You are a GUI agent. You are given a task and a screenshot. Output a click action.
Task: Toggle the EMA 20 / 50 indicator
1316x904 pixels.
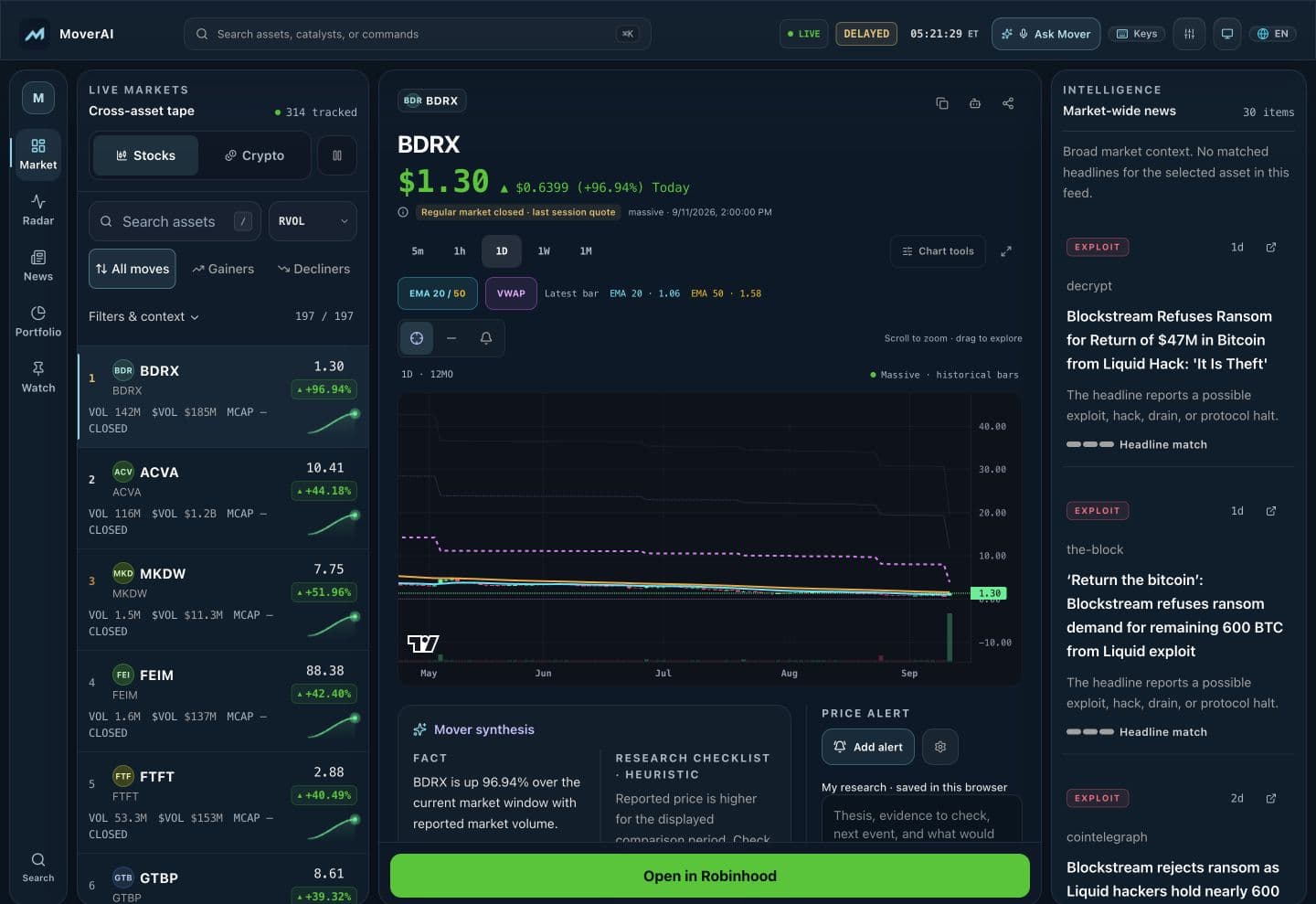pyautogui.click(x=438, y=293)
